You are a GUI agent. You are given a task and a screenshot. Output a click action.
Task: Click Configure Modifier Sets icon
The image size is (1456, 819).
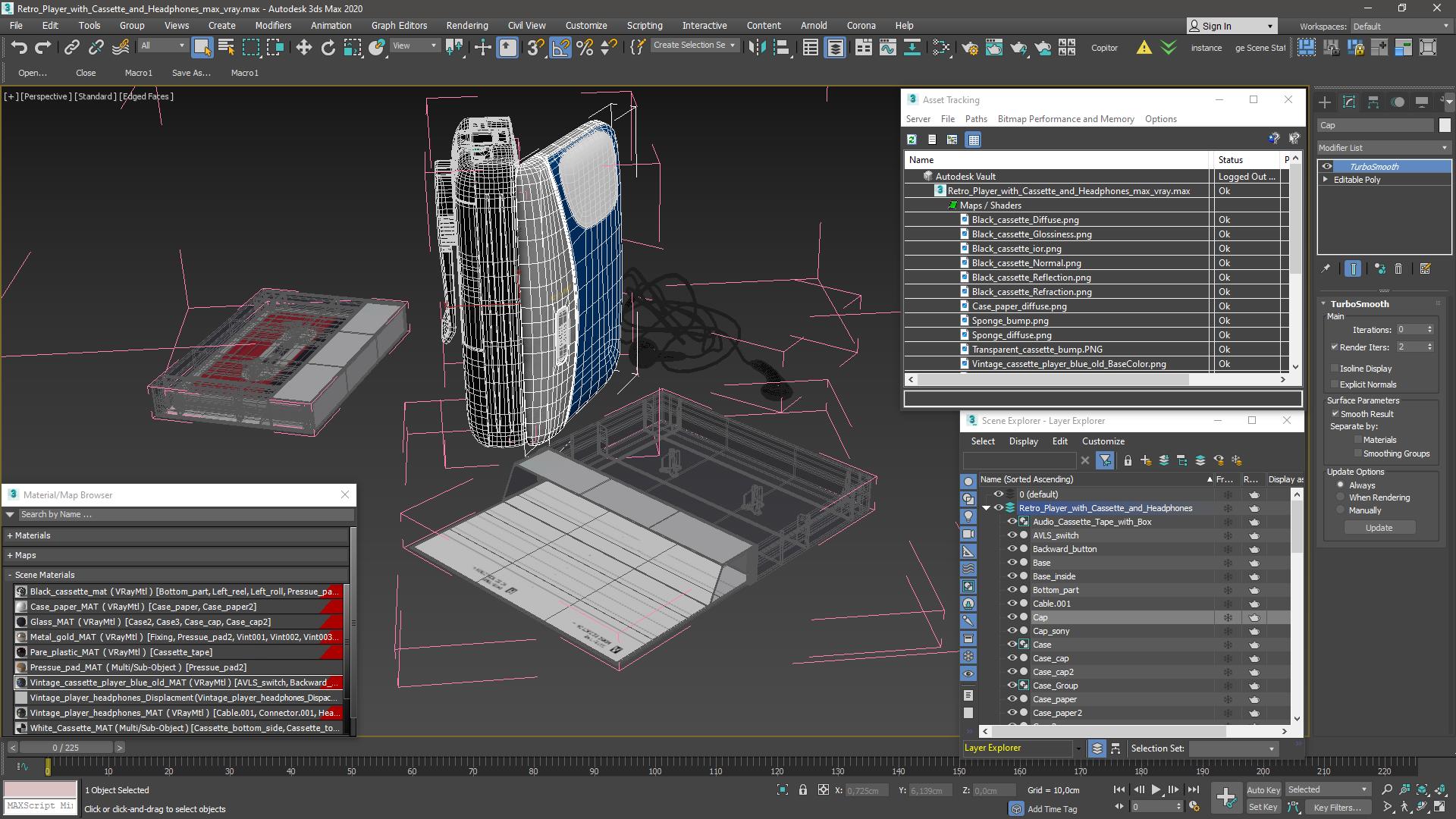pos(1425,268)
